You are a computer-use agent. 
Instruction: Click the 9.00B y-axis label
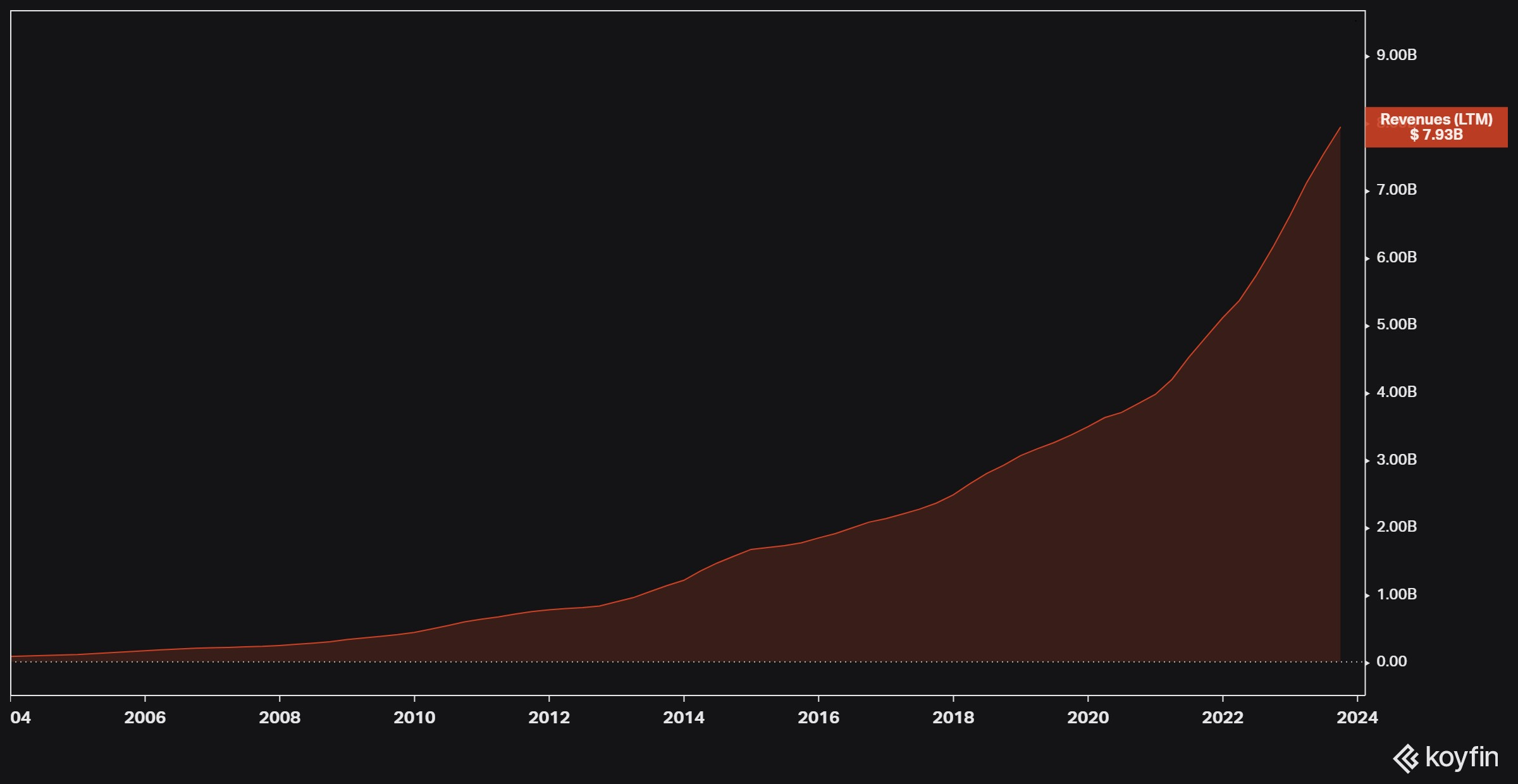coord(1396,56)
